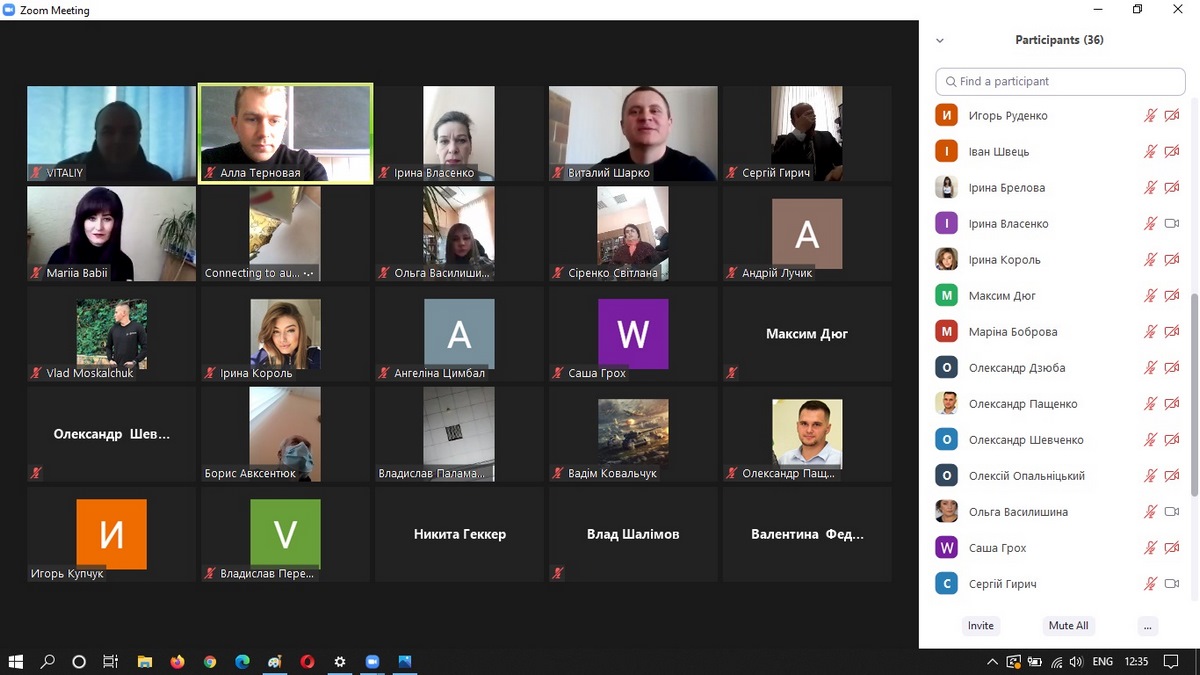
Task: Toggle video for Ольга Василишина in list
Action: [x=1172, y=512]
